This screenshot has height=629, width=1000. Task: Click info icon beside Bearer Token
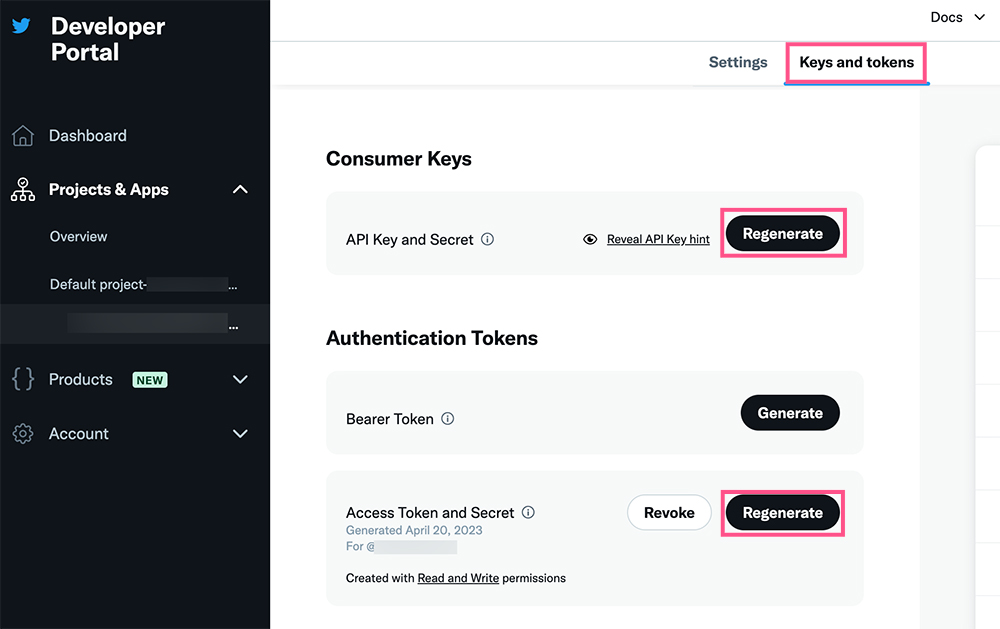coord(448,418)
